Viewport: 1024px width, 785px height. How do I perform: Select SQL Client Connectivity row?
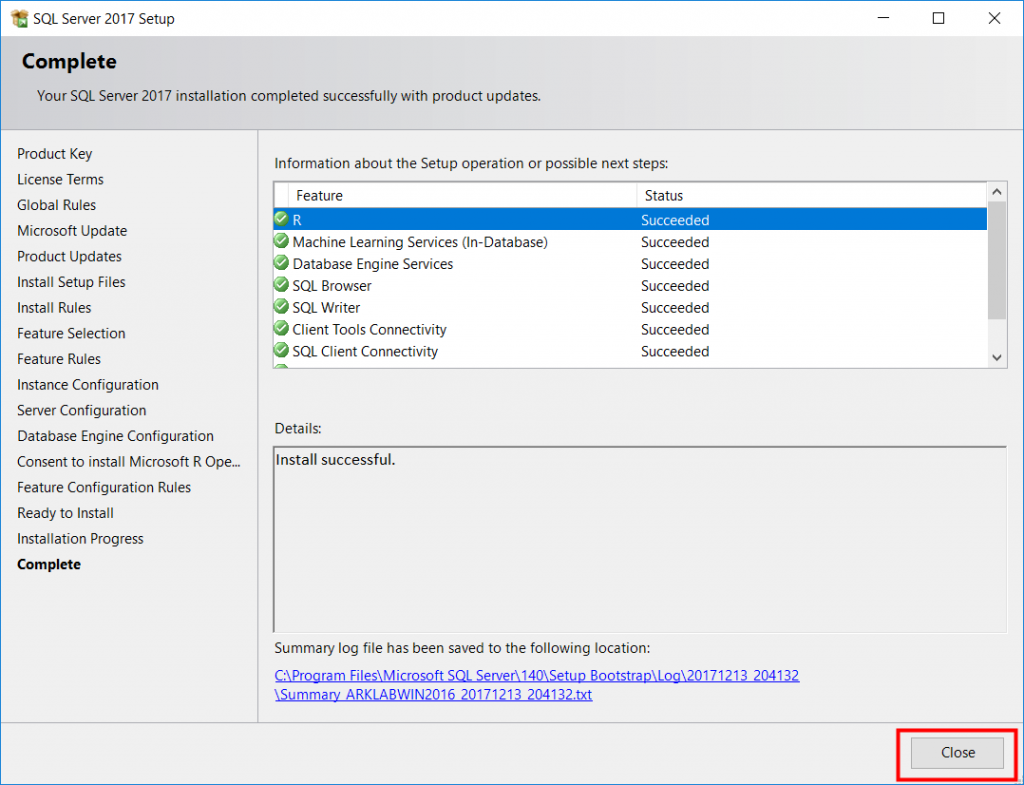(630, 351)
